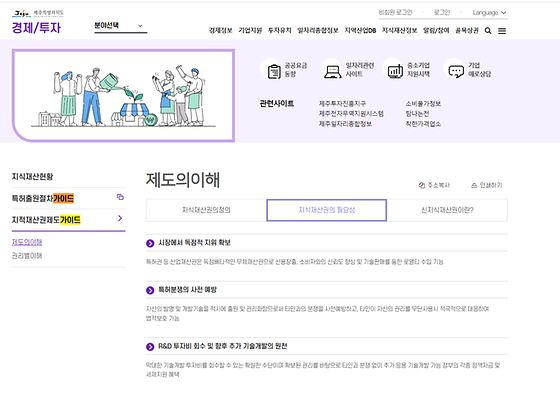Click the 관련사이트 label
This screenshot has height=397, width=560.
[276, 104]
